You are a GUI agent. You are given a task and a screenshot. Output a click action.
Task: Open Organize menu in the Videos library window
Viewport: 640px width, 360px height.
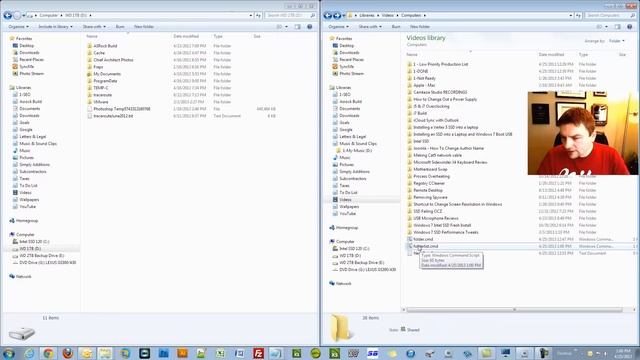pos(338,27)
